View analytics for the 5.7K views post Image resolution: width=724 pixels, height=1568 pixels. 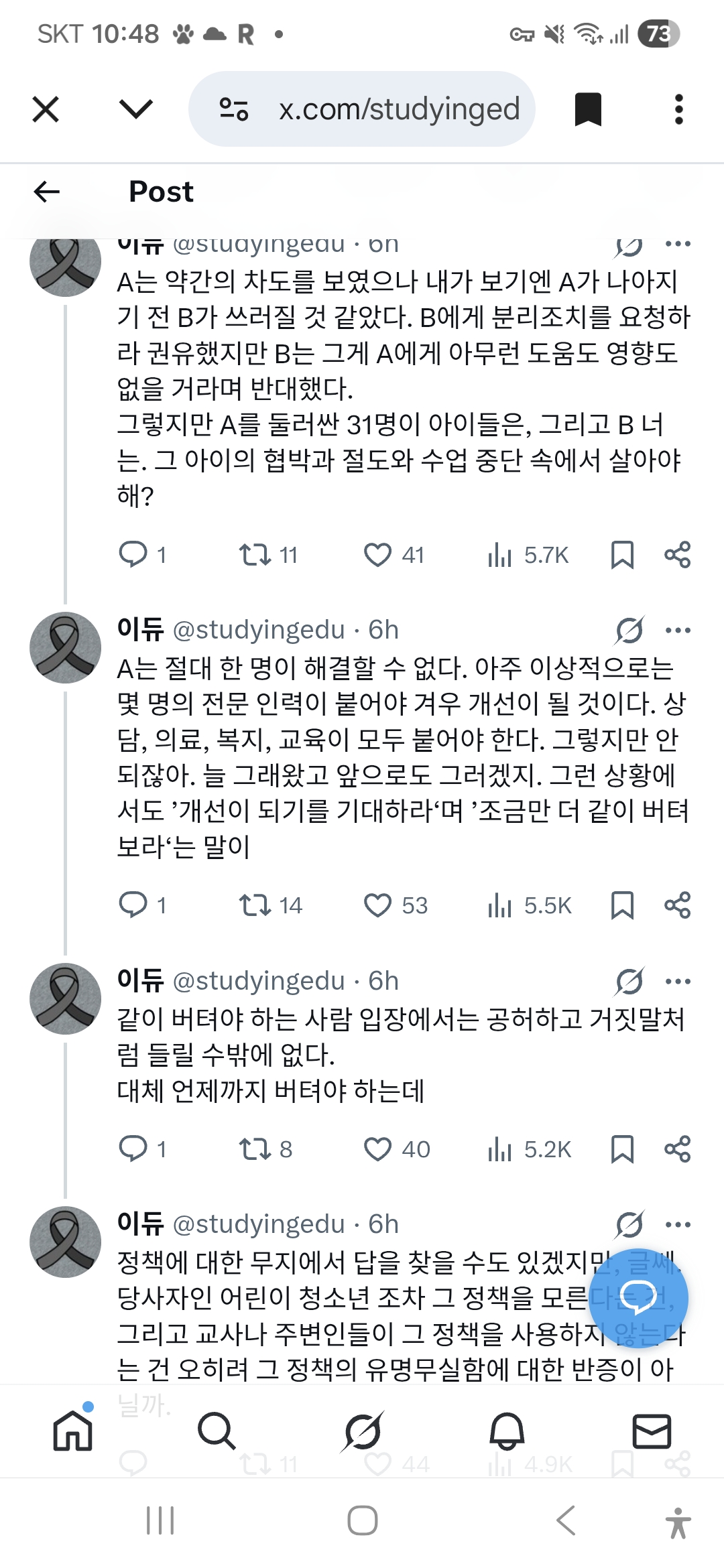(500, 554)
